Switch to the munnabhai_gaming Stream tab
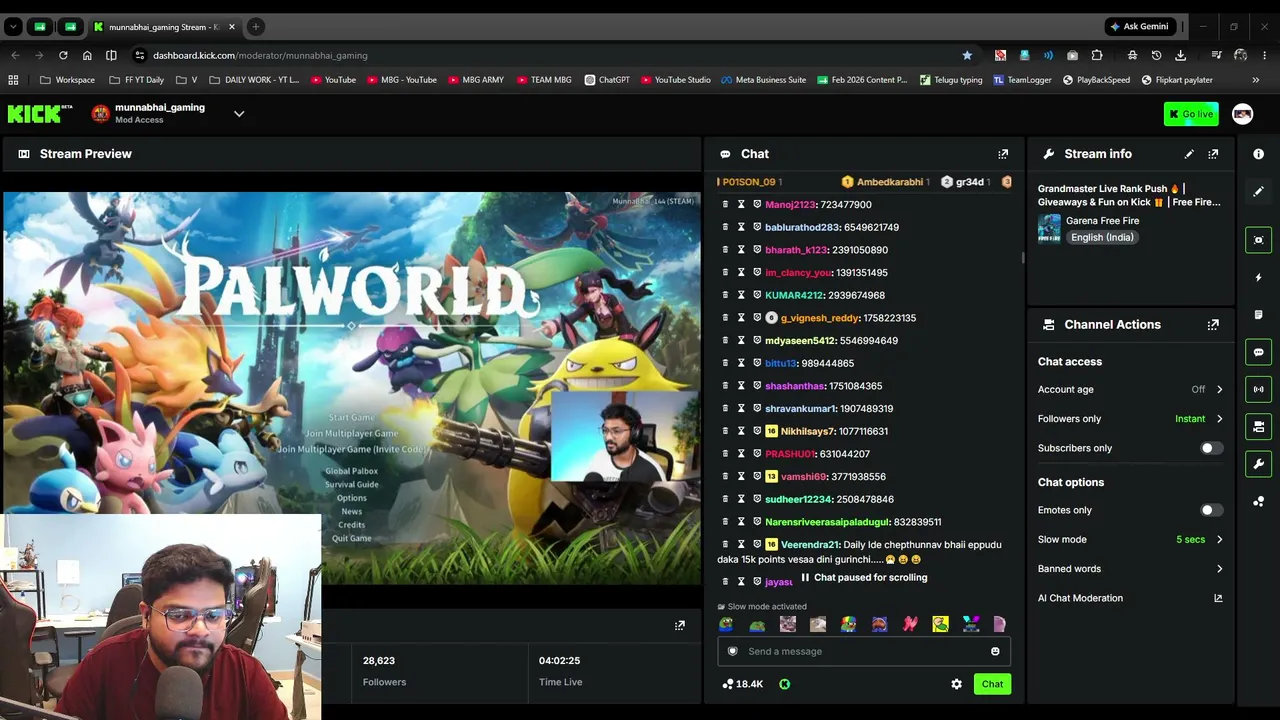This screenshot has width=1280, height=720. [x=163, y=27]
